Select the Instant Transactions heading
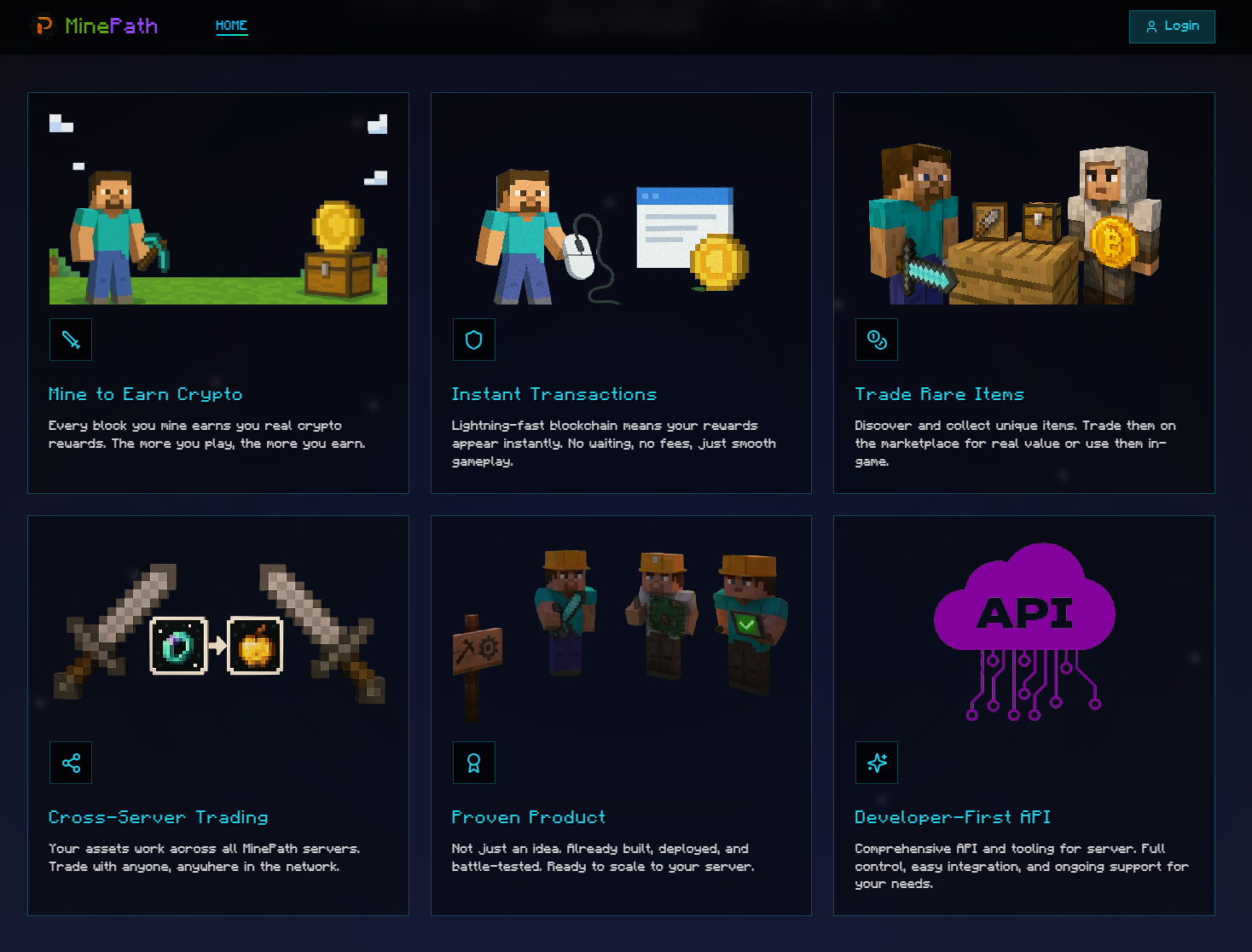Image resolution: width=1252 pixels, height=952 pixels. click(x=554, y=394)
